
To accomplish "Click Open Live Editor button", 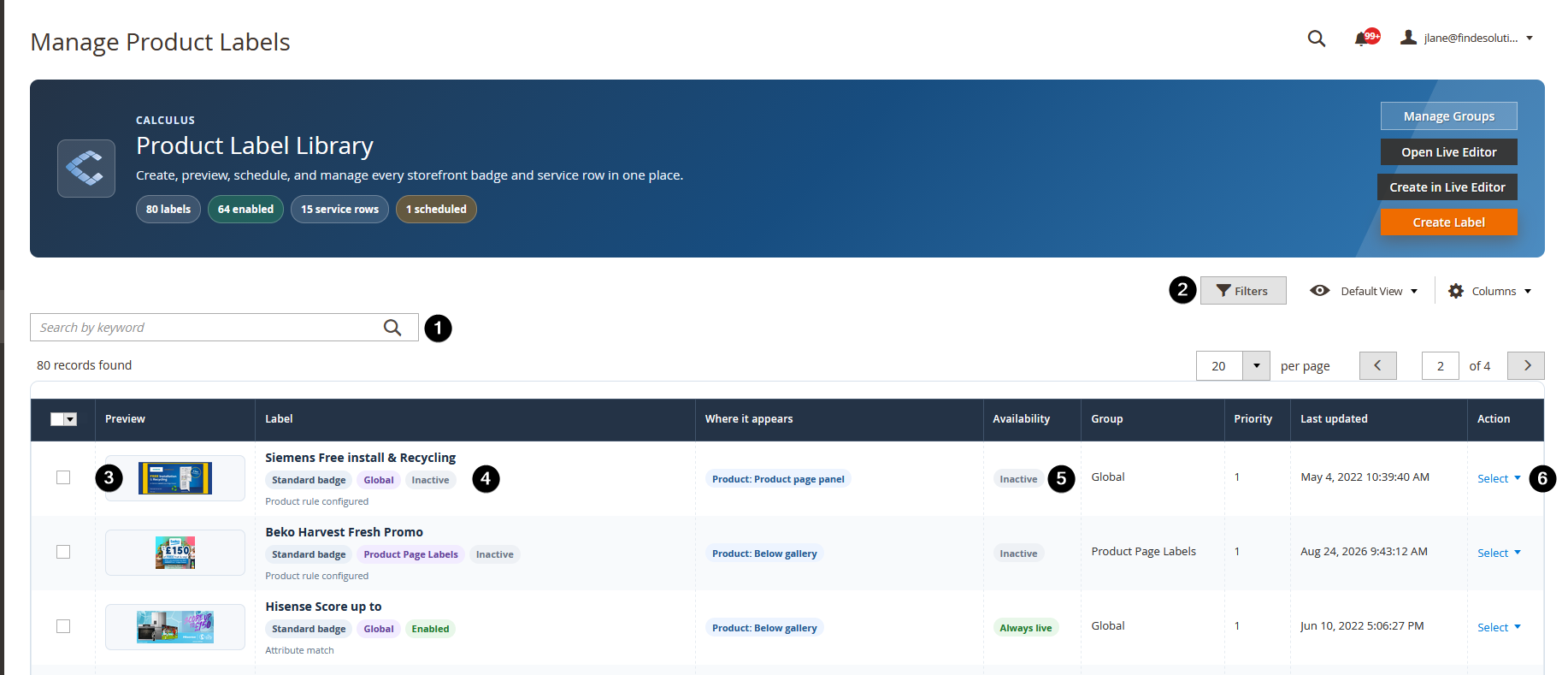I will (1449, 152).
